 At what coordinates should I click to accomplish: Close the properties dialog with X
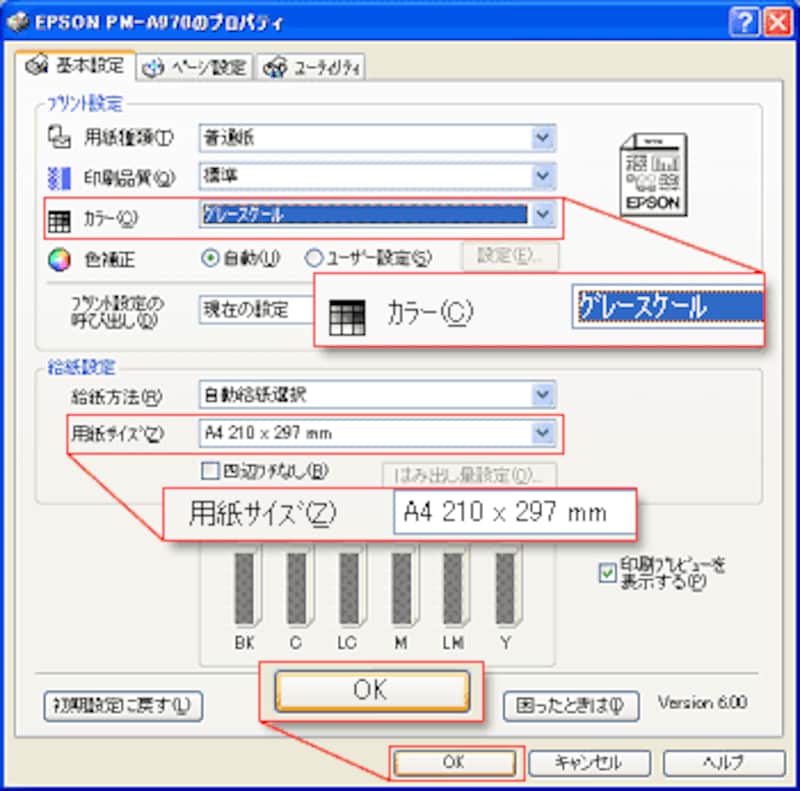click(x=778, y=23)
